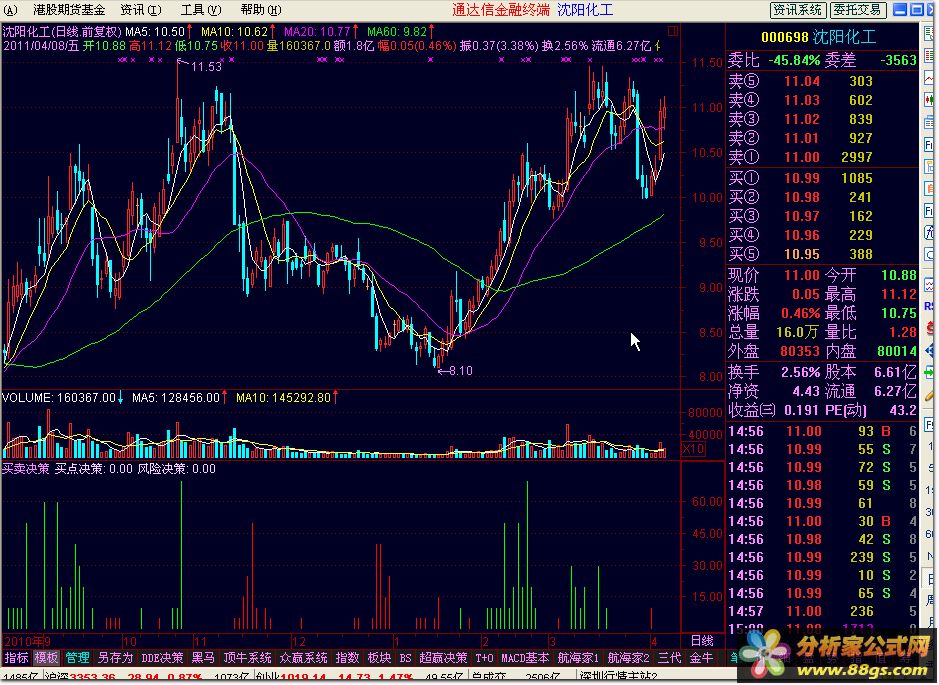The height and width of the screenshot is (685, 939).
Task: Open the 帮助(H) menu
Action: (x=261, y=10)
